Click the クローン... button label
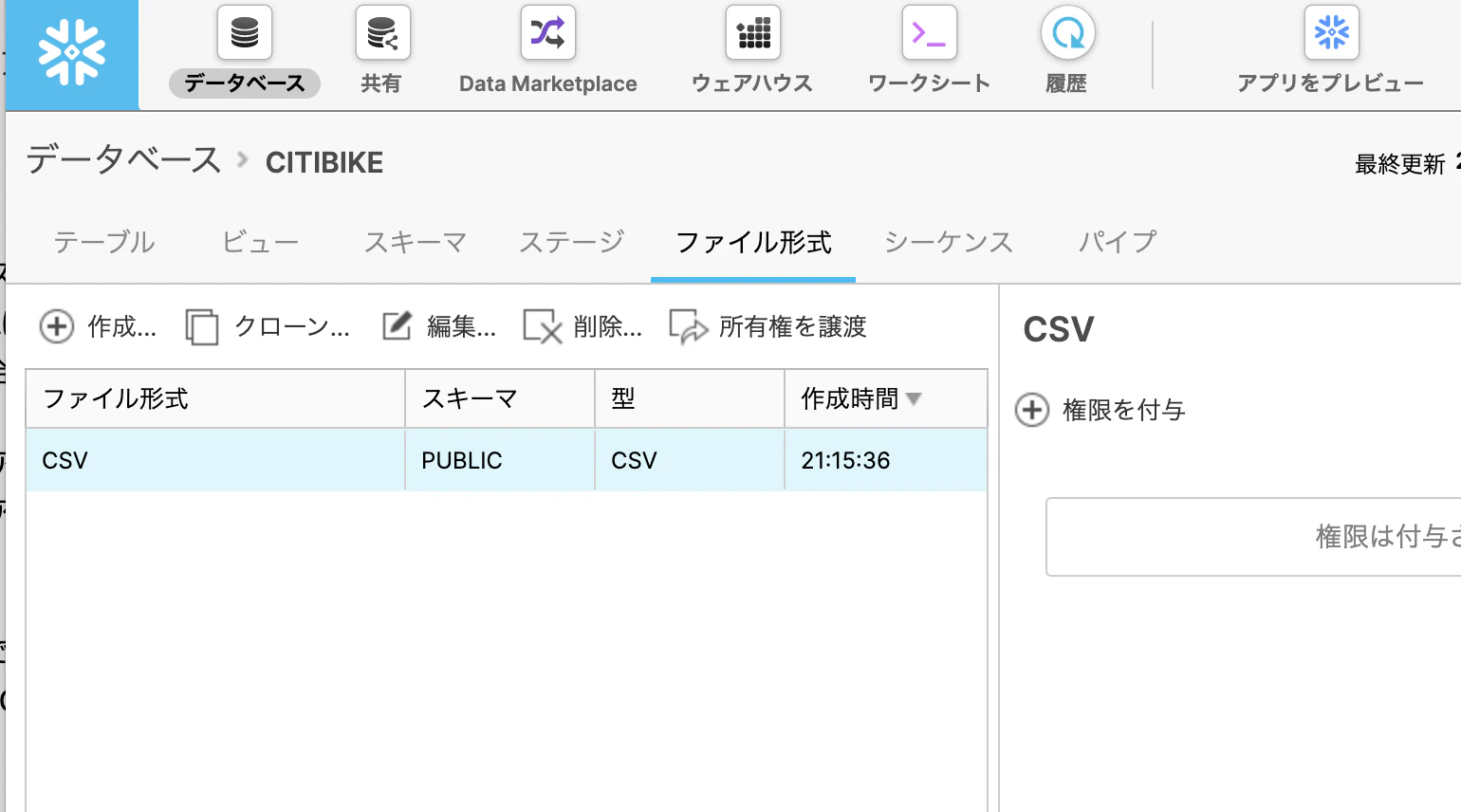Viewport: 1461px width, 812px height. (292, 326)
